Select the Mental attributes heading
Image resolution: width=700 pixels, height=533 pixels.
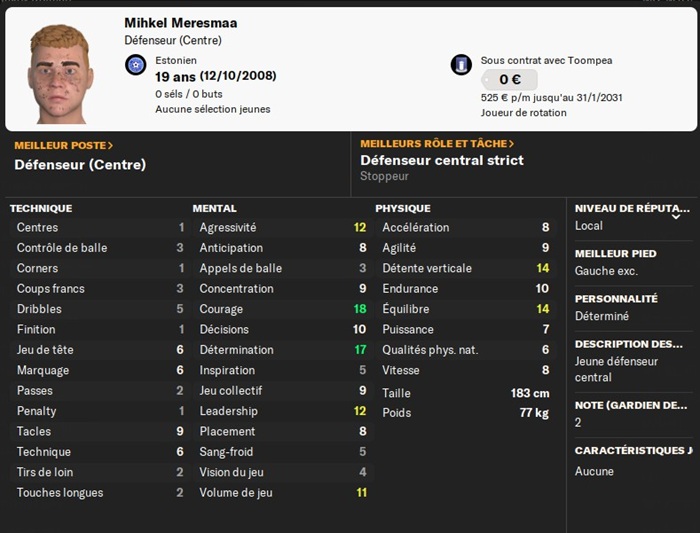tap(214, 209)
